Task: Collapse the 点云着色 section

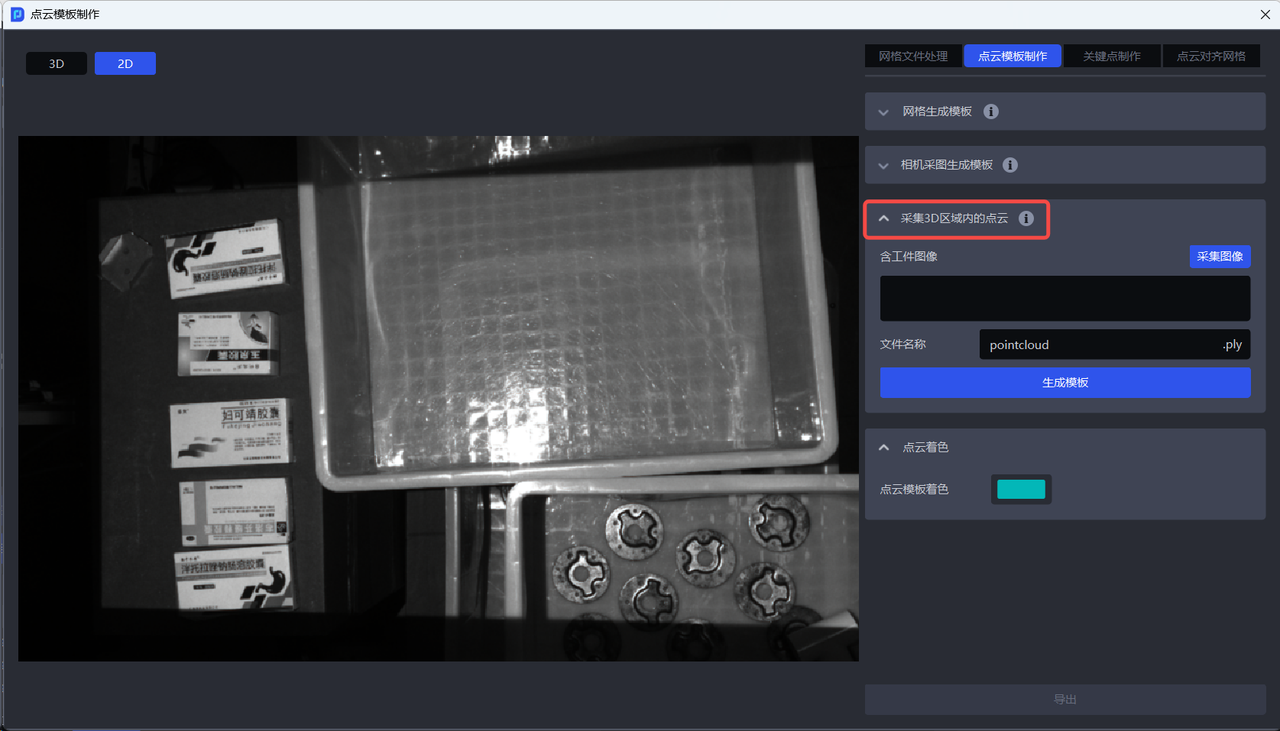Action: coord(884,447)
